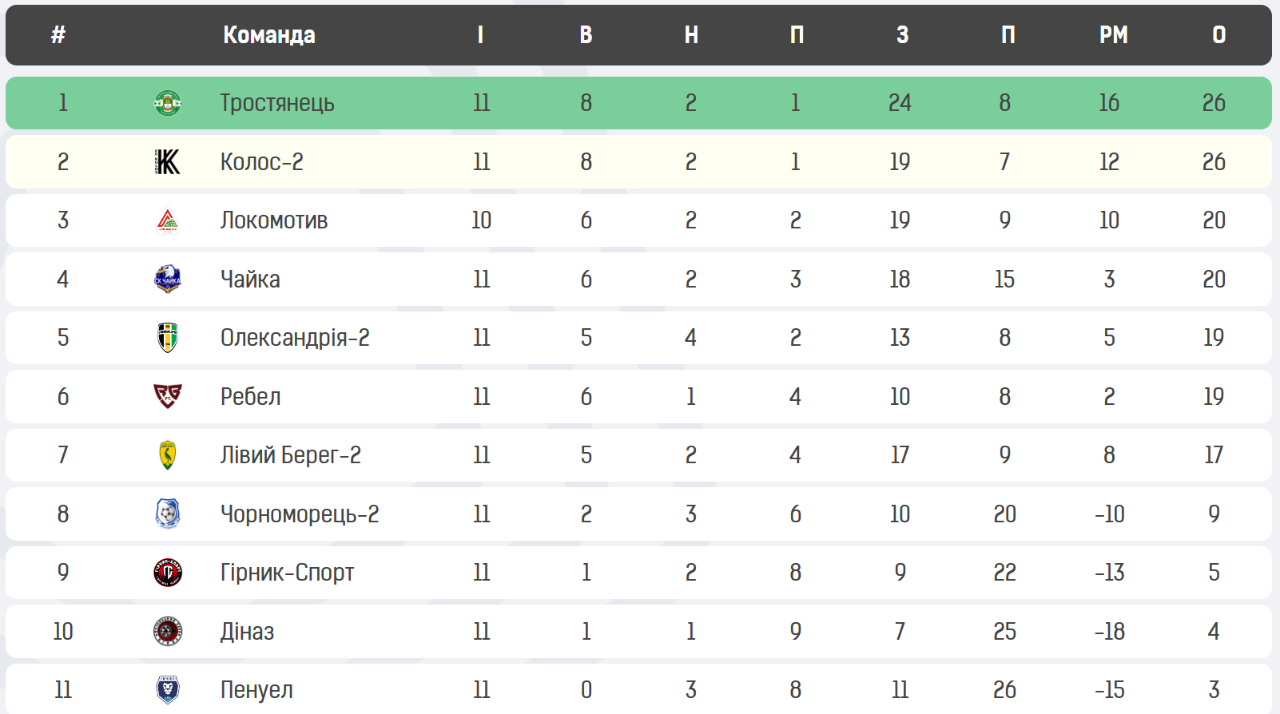Image resolution: width=1280 pixels, height=714 pixels.
Task: Click the Колос-2 club crest icon
Action: [167, 162]
